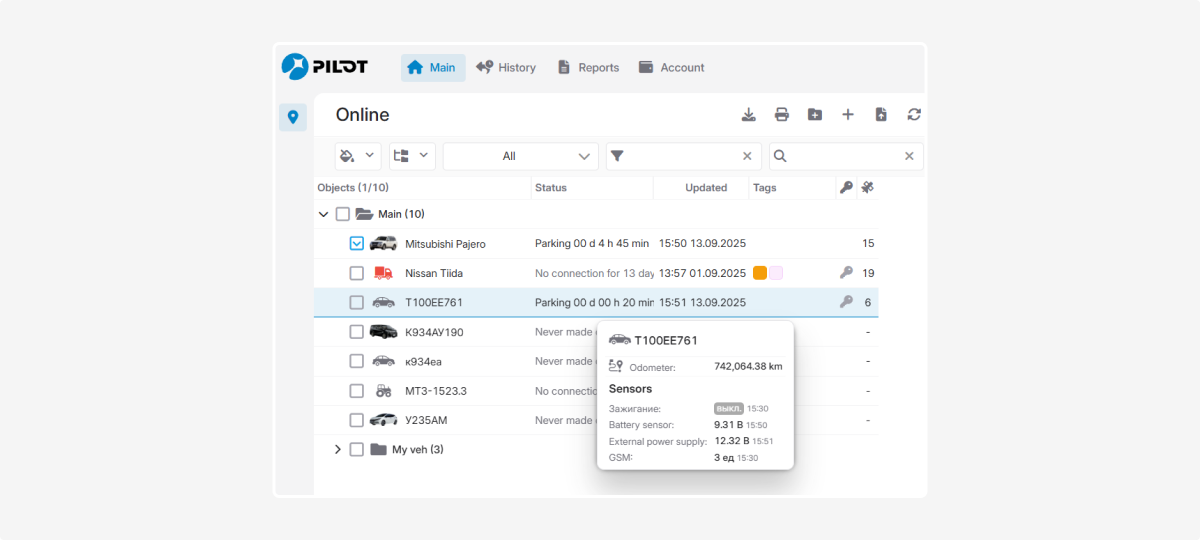Viewport: 1200px width, 540px height.
Task: Click the print icon
Action: point(782,115)
